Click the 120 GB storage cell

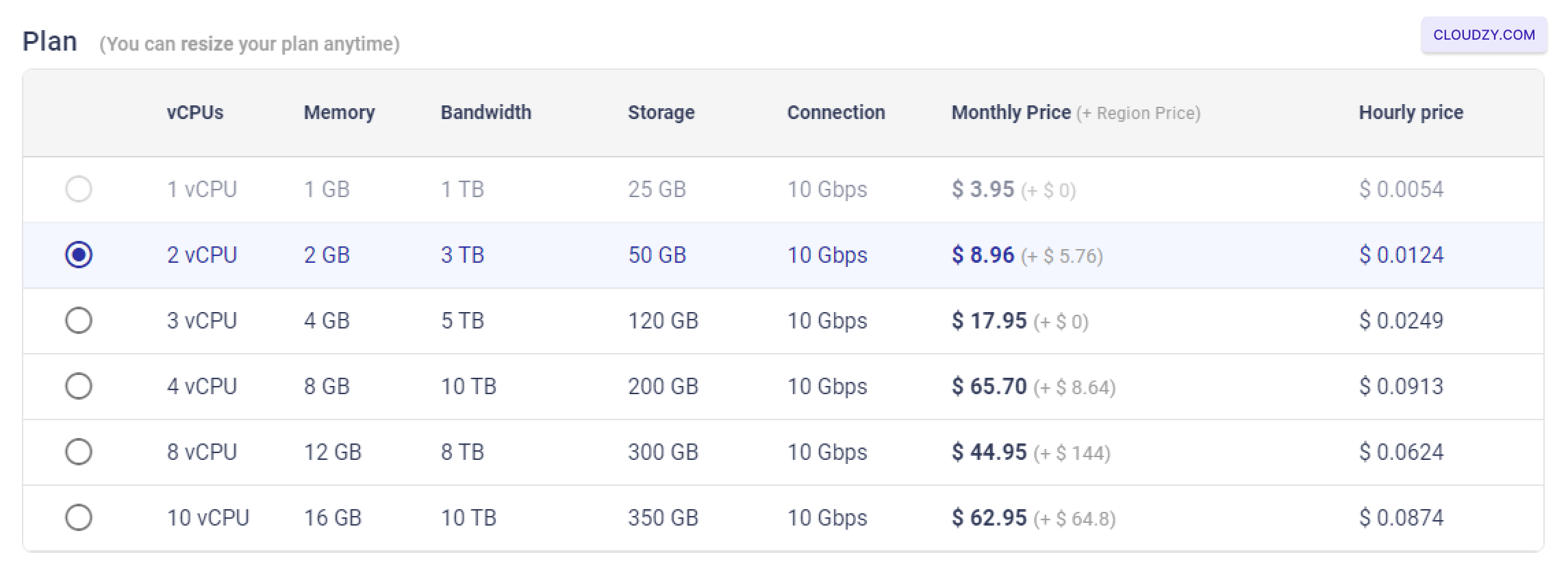coord(663,320)
